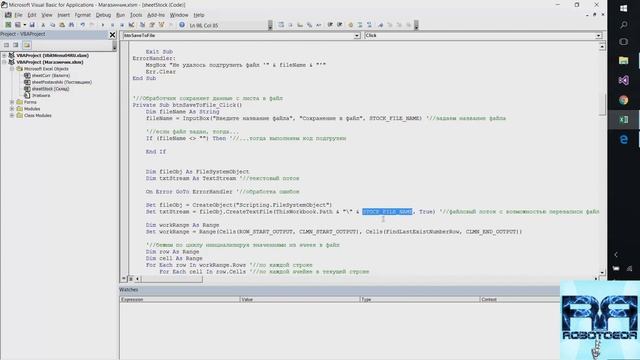
Task: Open the Debug menu
Action: coord(103,15)
